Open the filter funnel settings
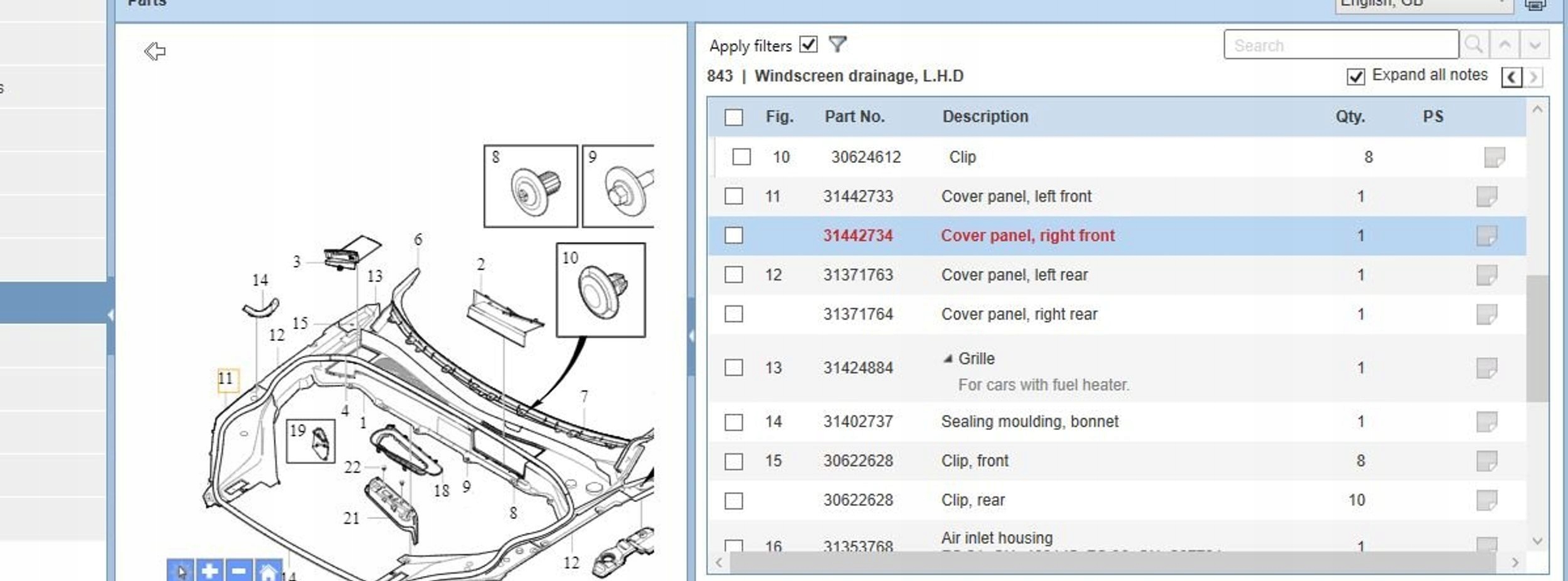 click(x=837, y=44)
